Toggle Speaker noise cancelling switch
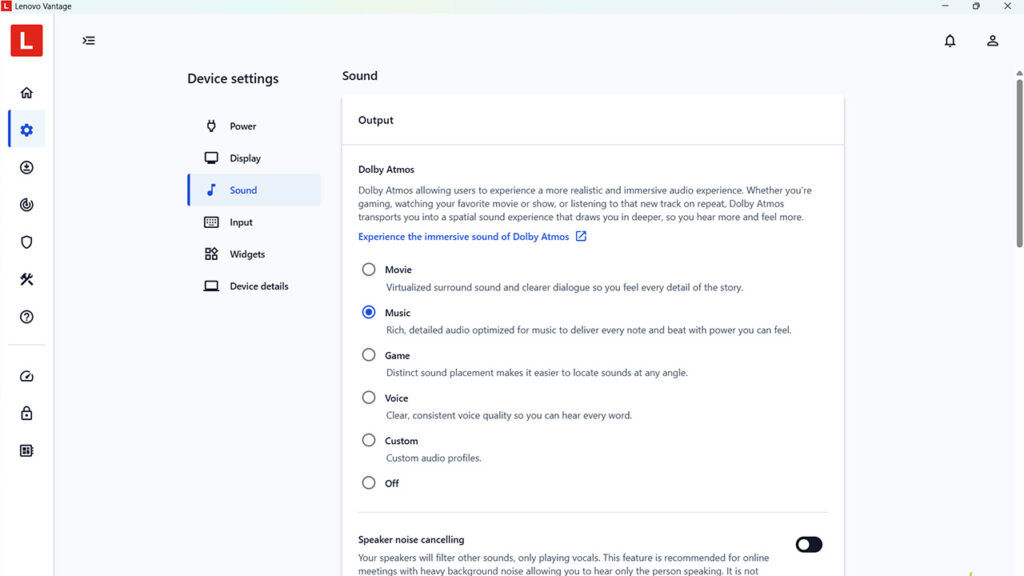The height and width of the screenshot is (576, 1024). point(808,545)
